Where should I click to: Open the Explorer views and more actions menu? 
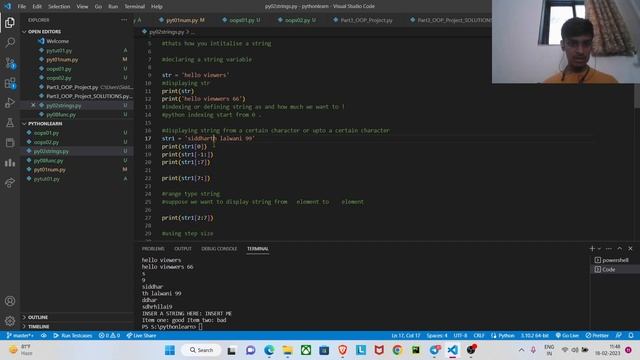(124, 20)
